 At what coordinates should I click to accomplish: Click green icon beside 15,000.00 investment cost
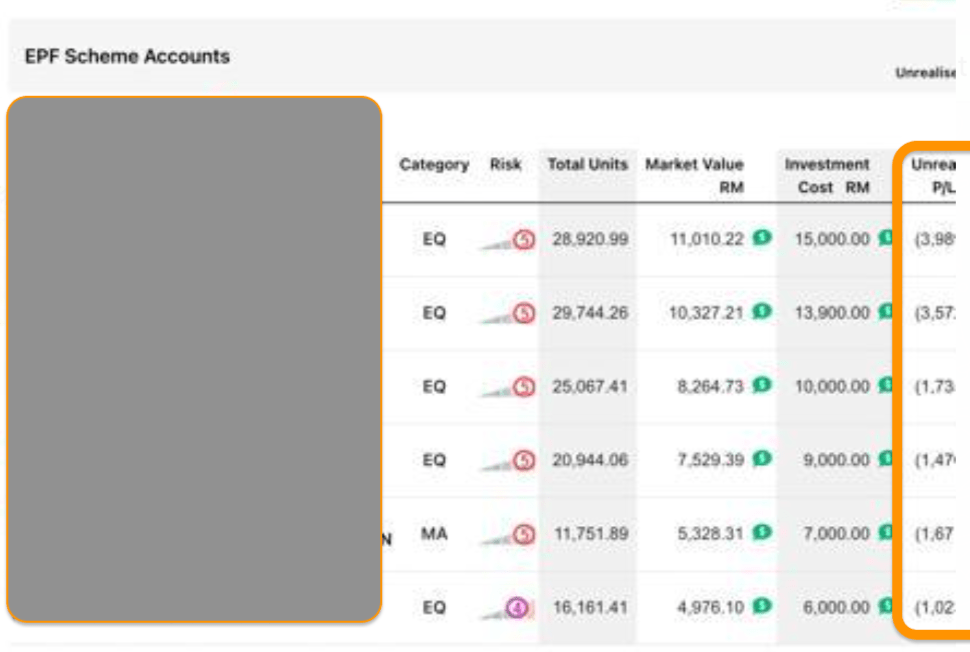[x=885, y=238]
